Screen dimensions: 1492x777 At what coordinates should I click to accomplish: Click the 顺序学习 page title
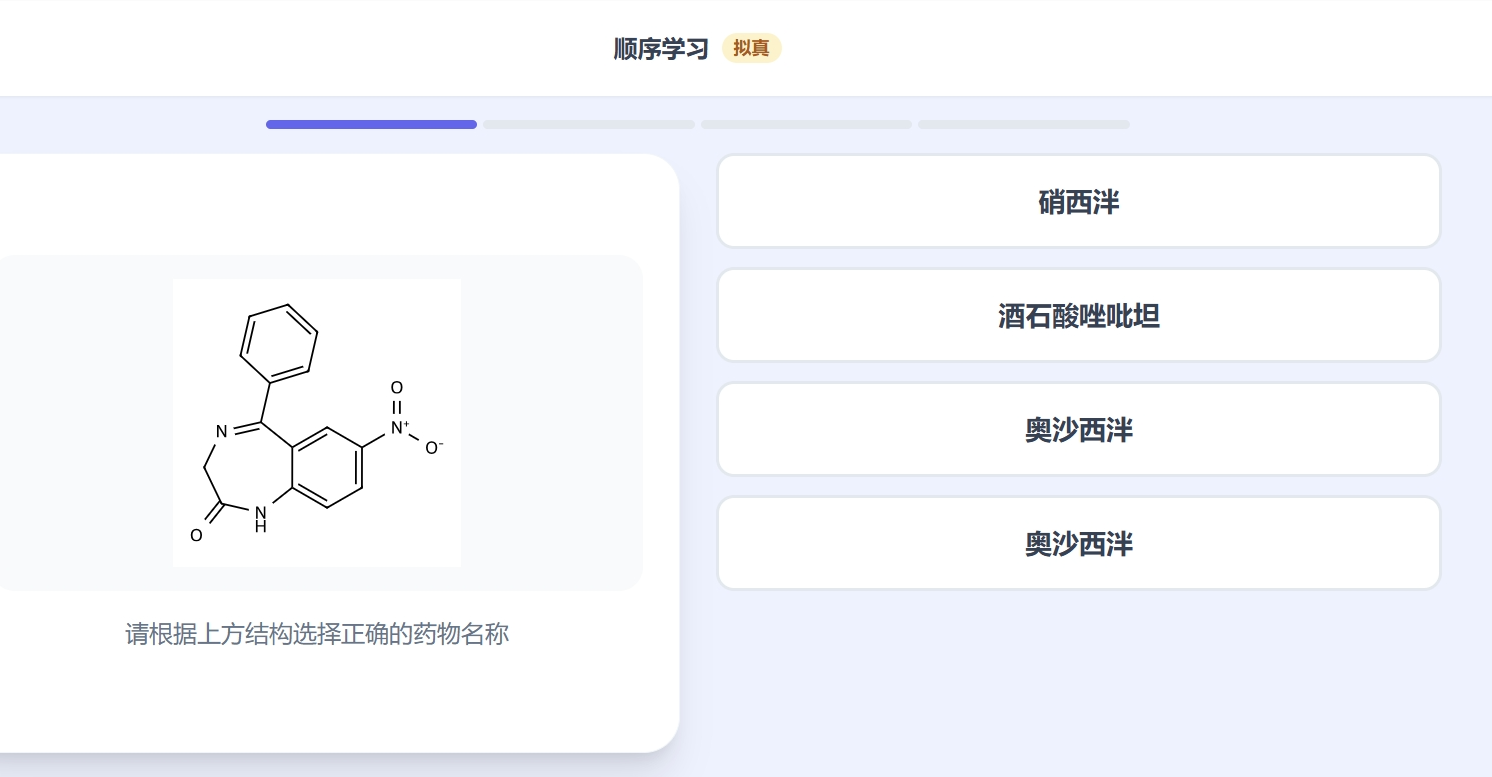point(660,48)
